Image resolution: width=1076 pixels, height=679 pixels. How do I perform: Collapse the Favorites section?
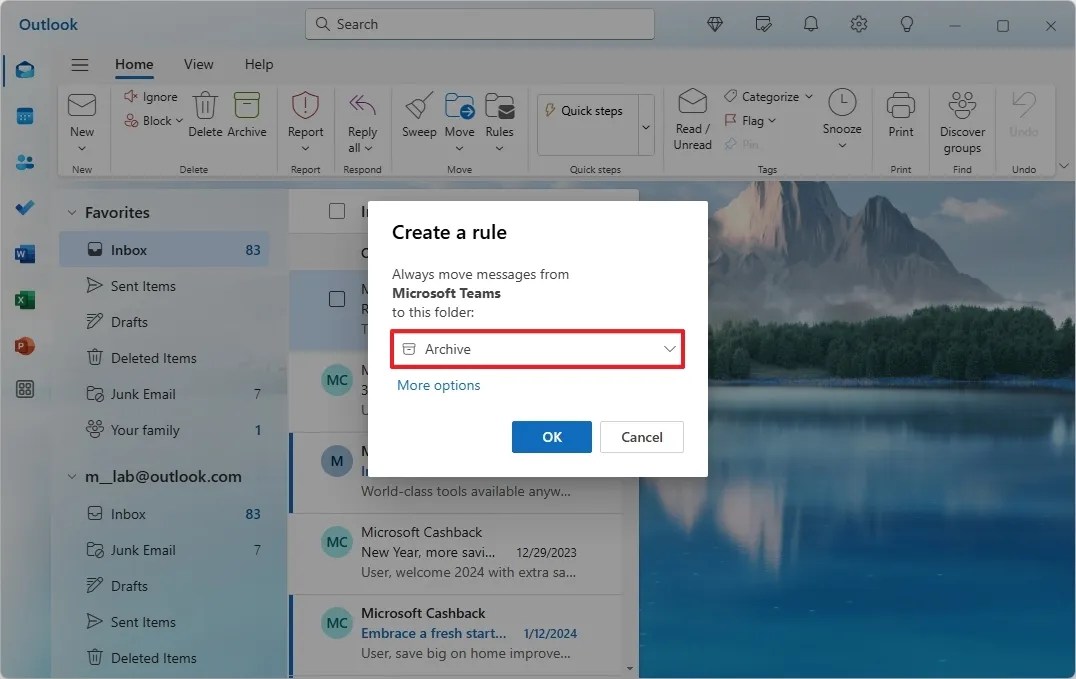point(70,212)
